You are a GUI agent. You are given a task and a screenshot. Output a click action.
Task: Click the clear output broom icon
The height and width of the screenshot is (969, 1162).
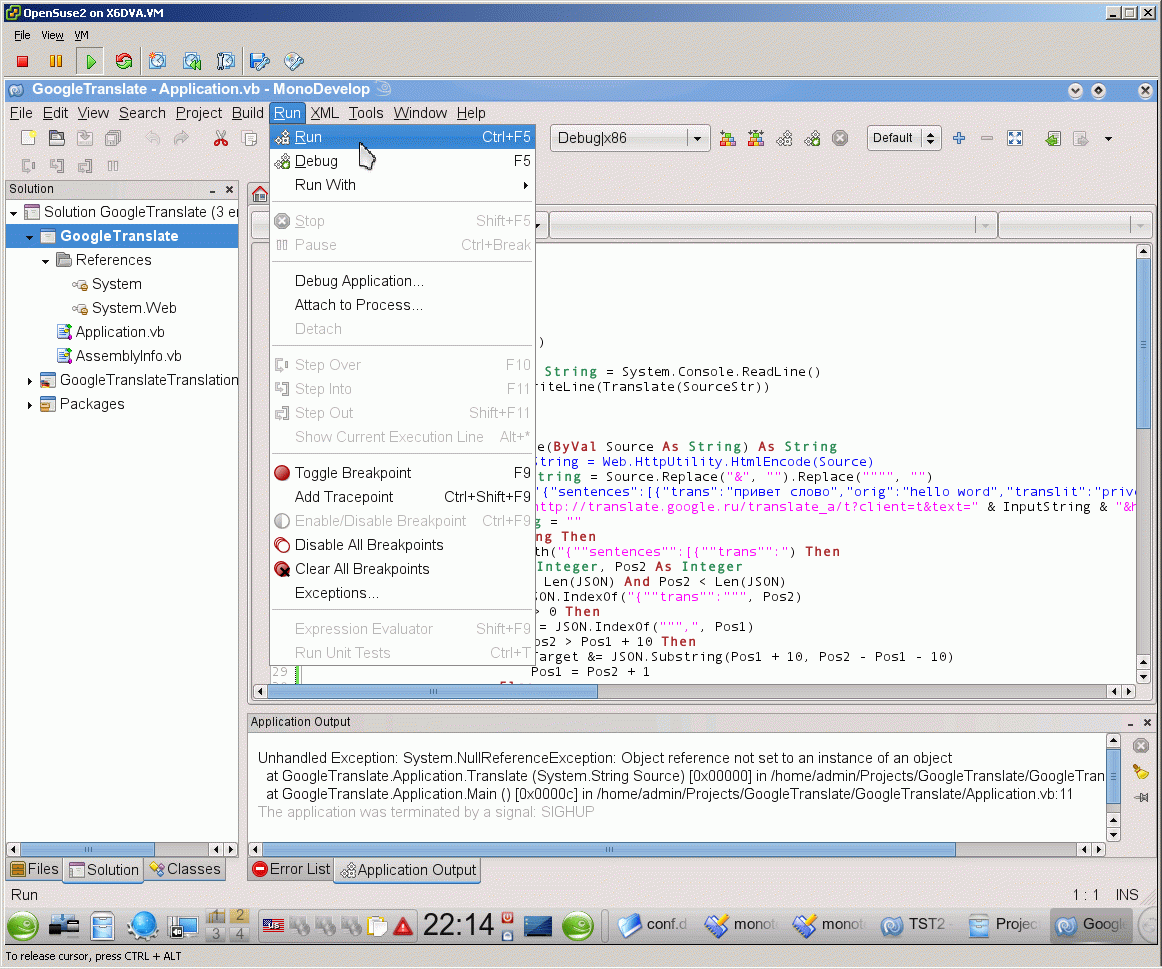click(x=1141, y=772)
